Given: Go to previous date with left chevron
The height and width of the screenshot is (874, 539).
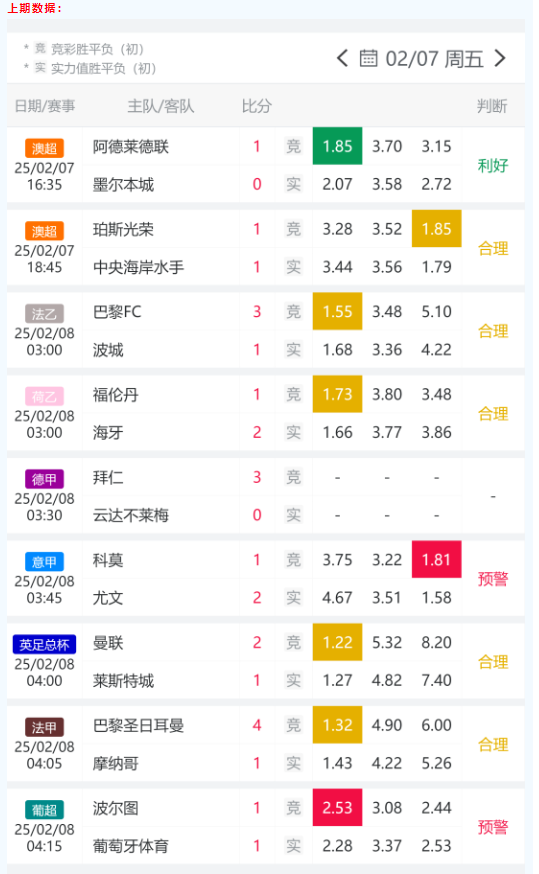Looking at the screenshot, I should click(342, 58).
